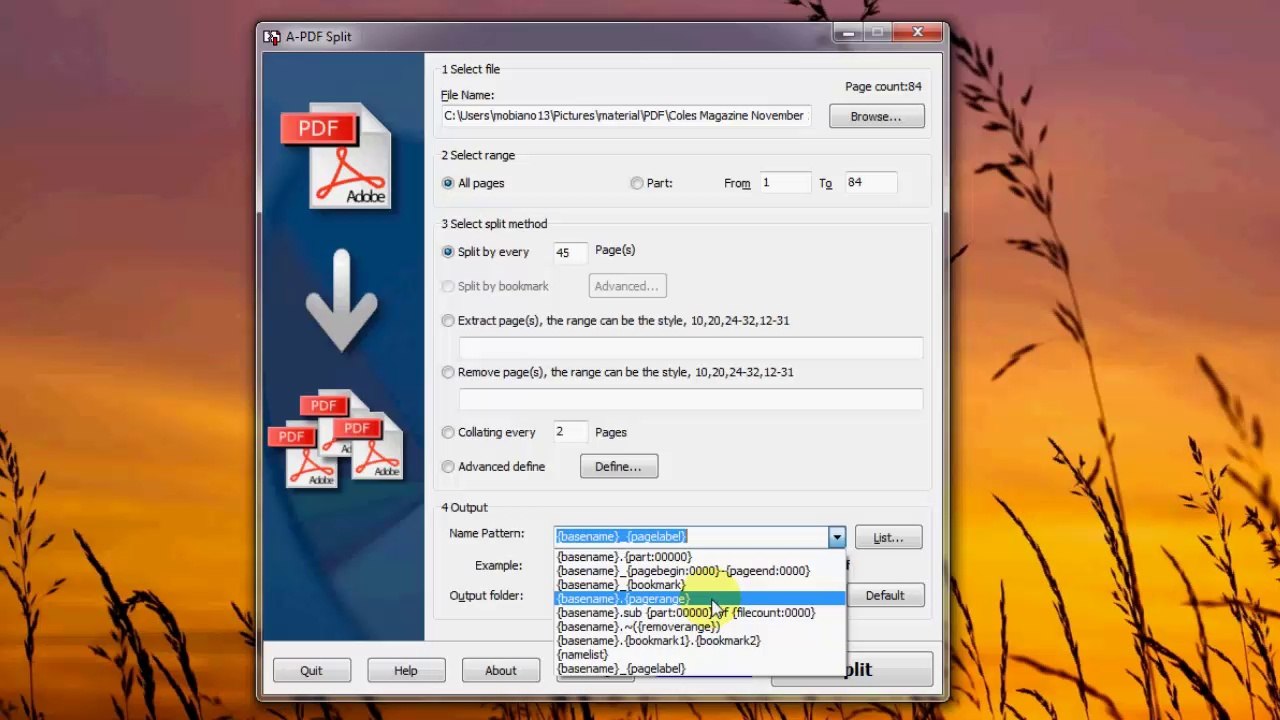Pick the {basename}_{pagelabel} list entry
This screenshot has height=720, width=1280.
[x=700, y=669]
